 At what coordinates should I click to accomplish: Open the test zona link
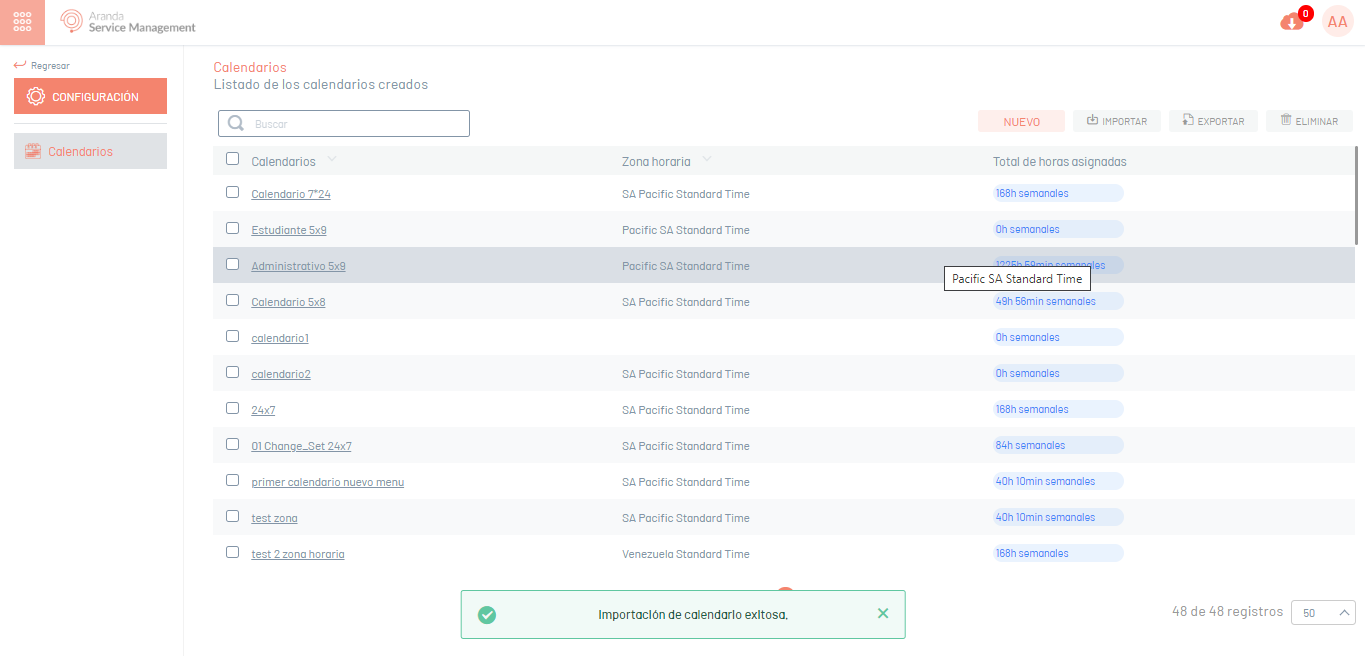point(274,518)
